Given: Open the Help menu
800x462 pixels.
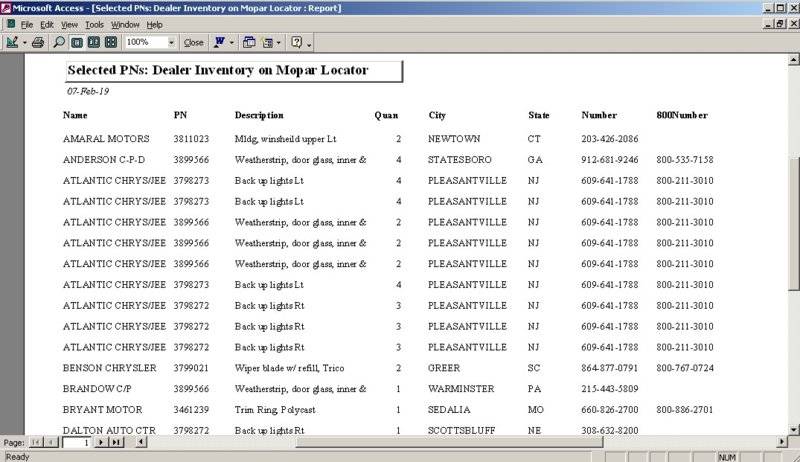Looking at the screenshot, I should click(x=155, y=24).
